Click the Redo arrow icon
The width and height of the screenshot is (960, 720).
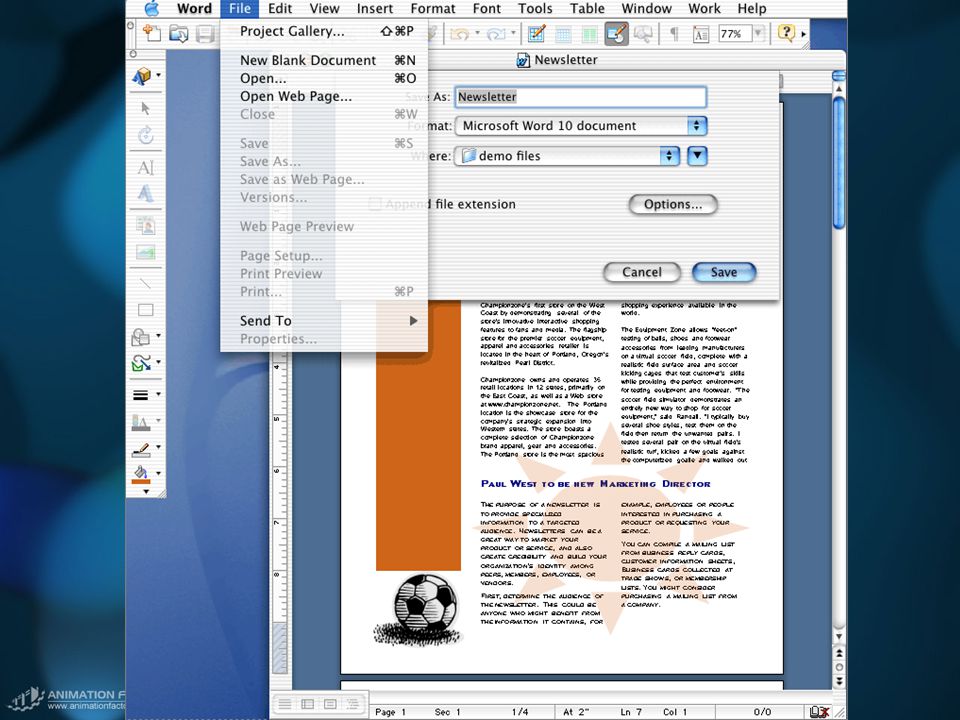click(495, 34)
